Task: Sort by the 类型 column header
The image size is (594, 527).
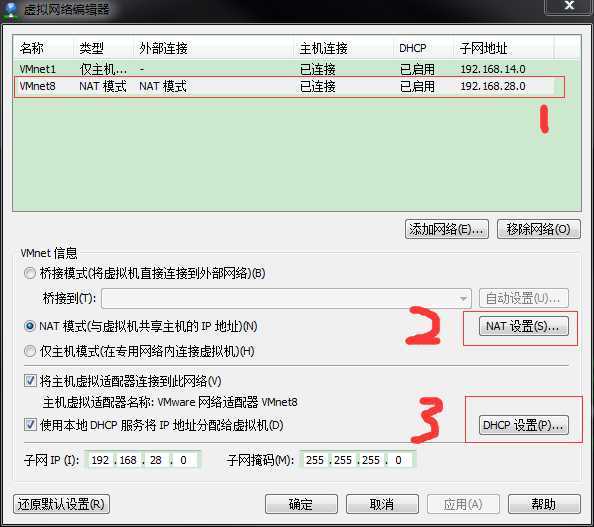Action: point(103,48)
